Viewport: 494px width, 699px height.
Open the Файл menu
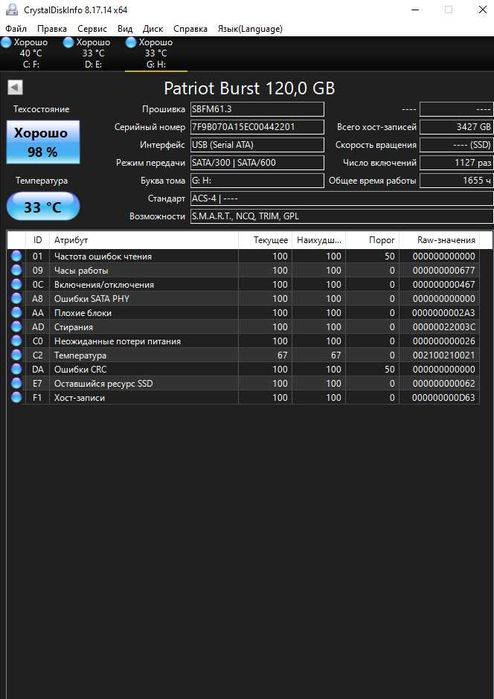(16, 29)
